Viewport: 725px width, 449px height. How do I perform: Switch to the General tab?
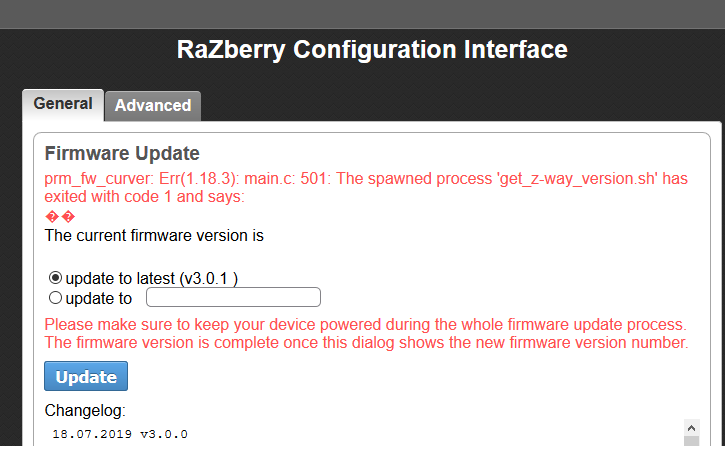63,103
